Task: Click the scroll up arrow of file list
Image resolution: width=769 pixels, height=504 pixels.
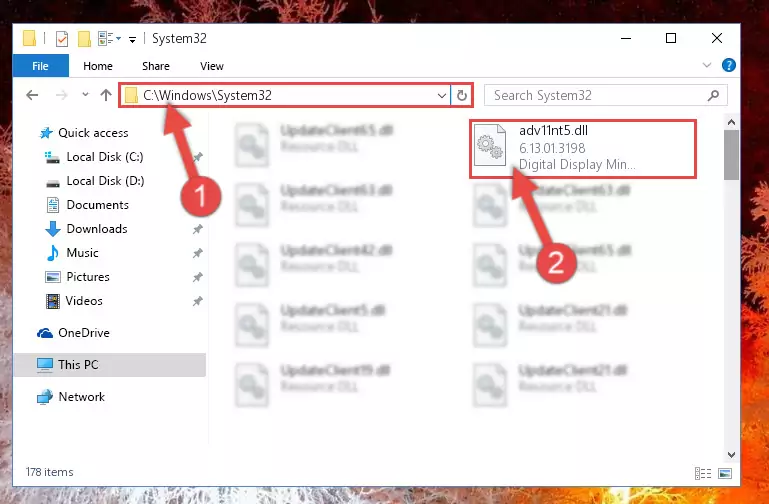Action: point(731,122)
